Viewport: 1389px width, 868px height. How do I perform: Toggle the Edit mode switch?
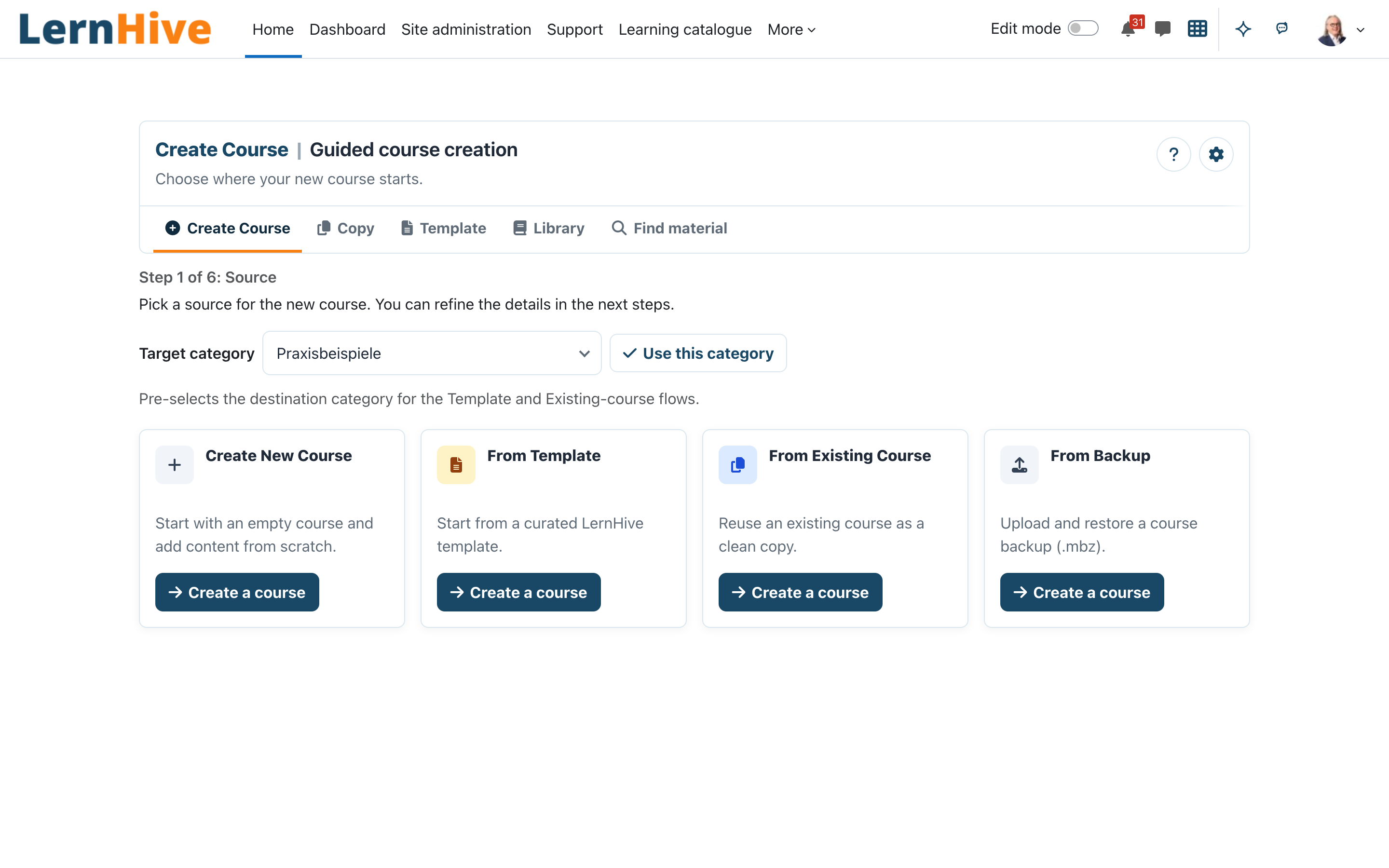(1083, 29)
